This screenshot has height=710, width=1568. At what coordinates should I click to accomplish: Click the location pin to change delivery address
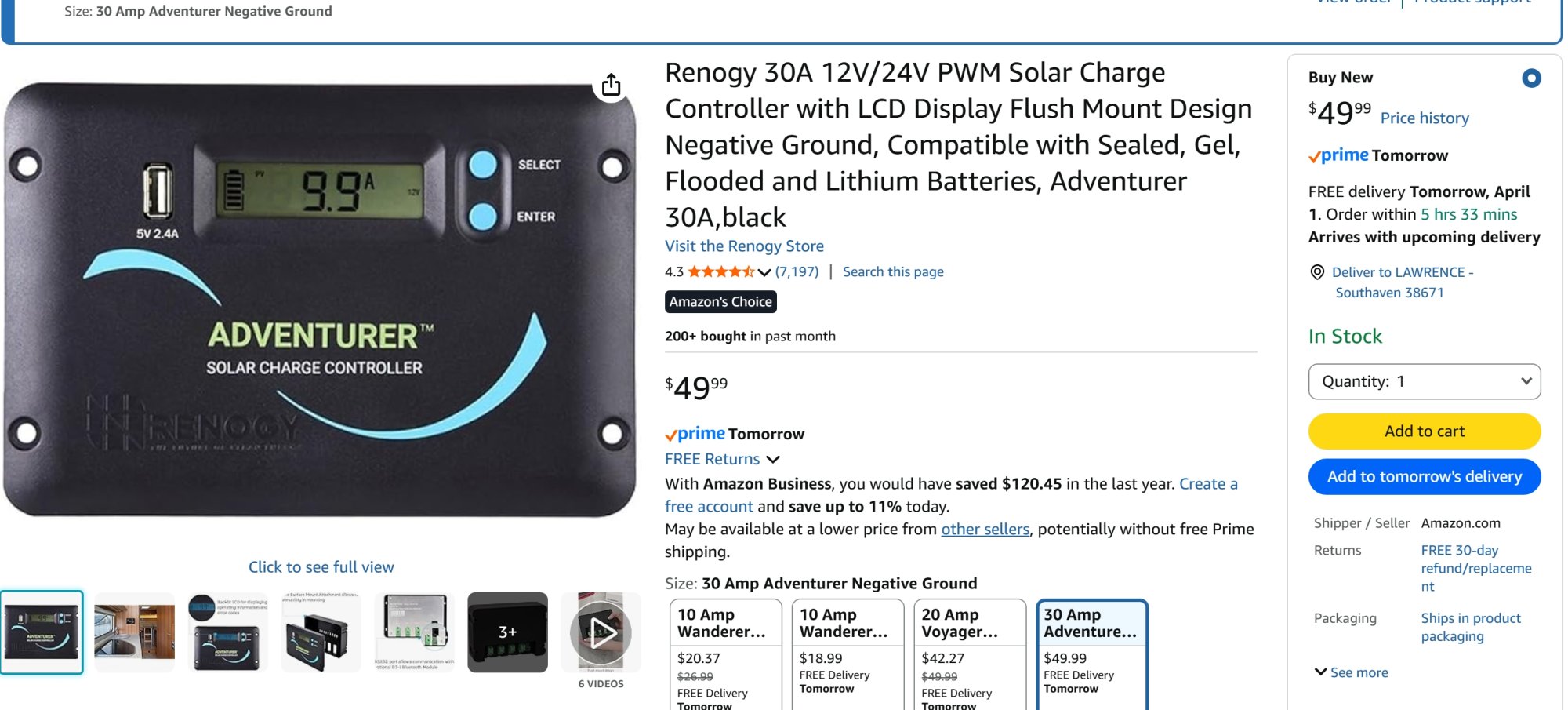tap(1318, 272)
